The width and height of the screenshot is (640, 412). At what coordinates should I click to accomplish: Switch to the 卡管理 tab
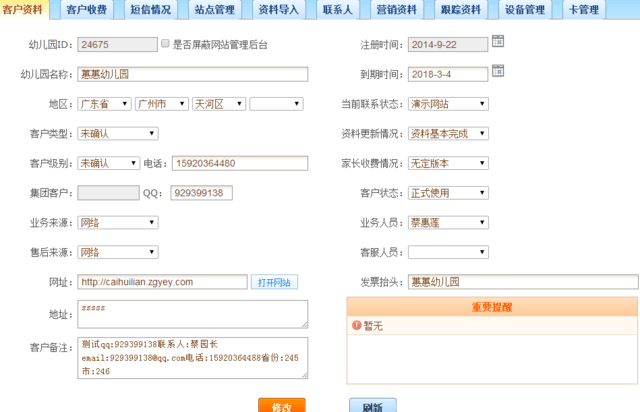tap(584, 9)
